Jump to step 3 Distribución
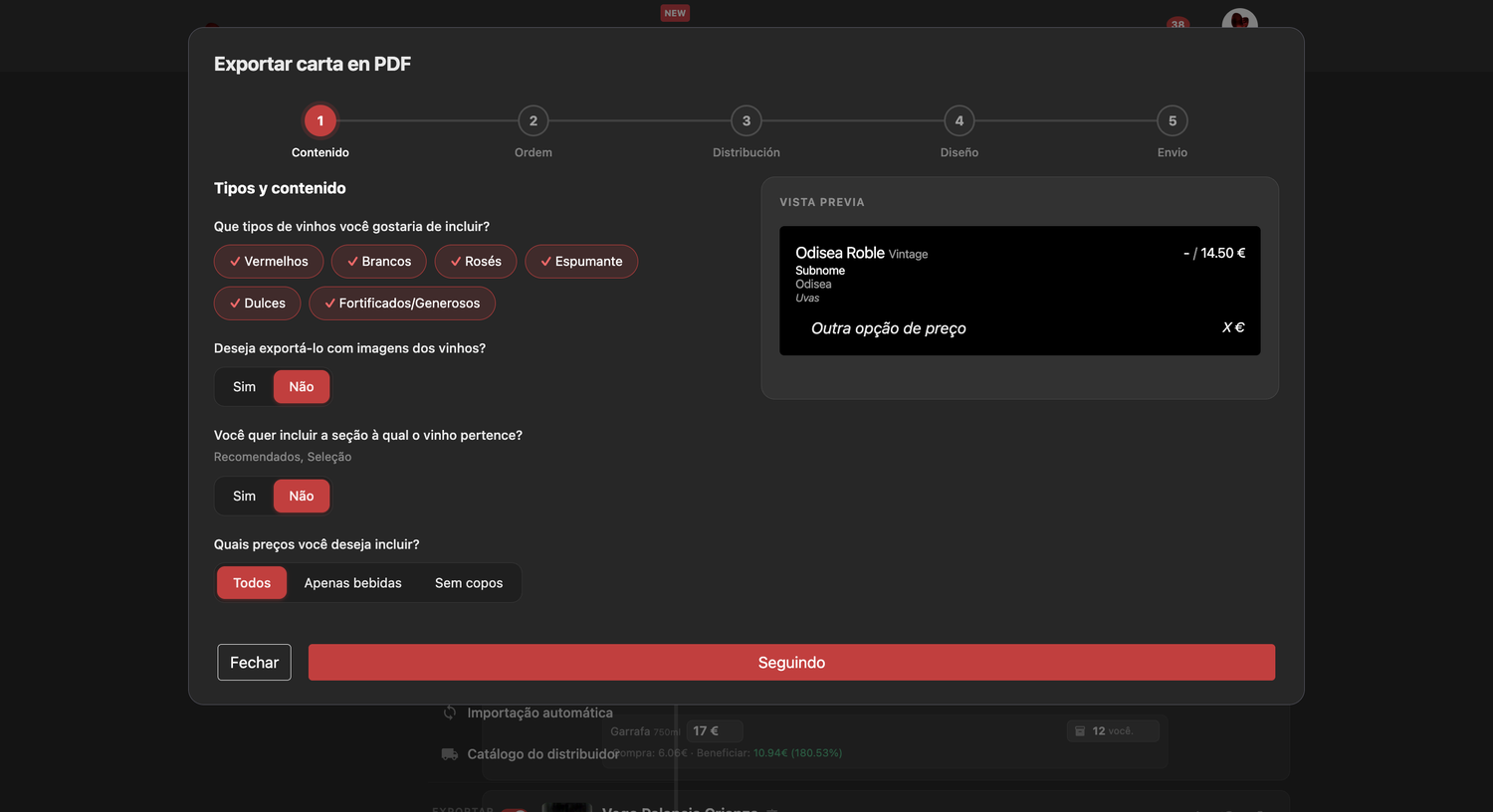1493x812 pixels. pos(746,121)
